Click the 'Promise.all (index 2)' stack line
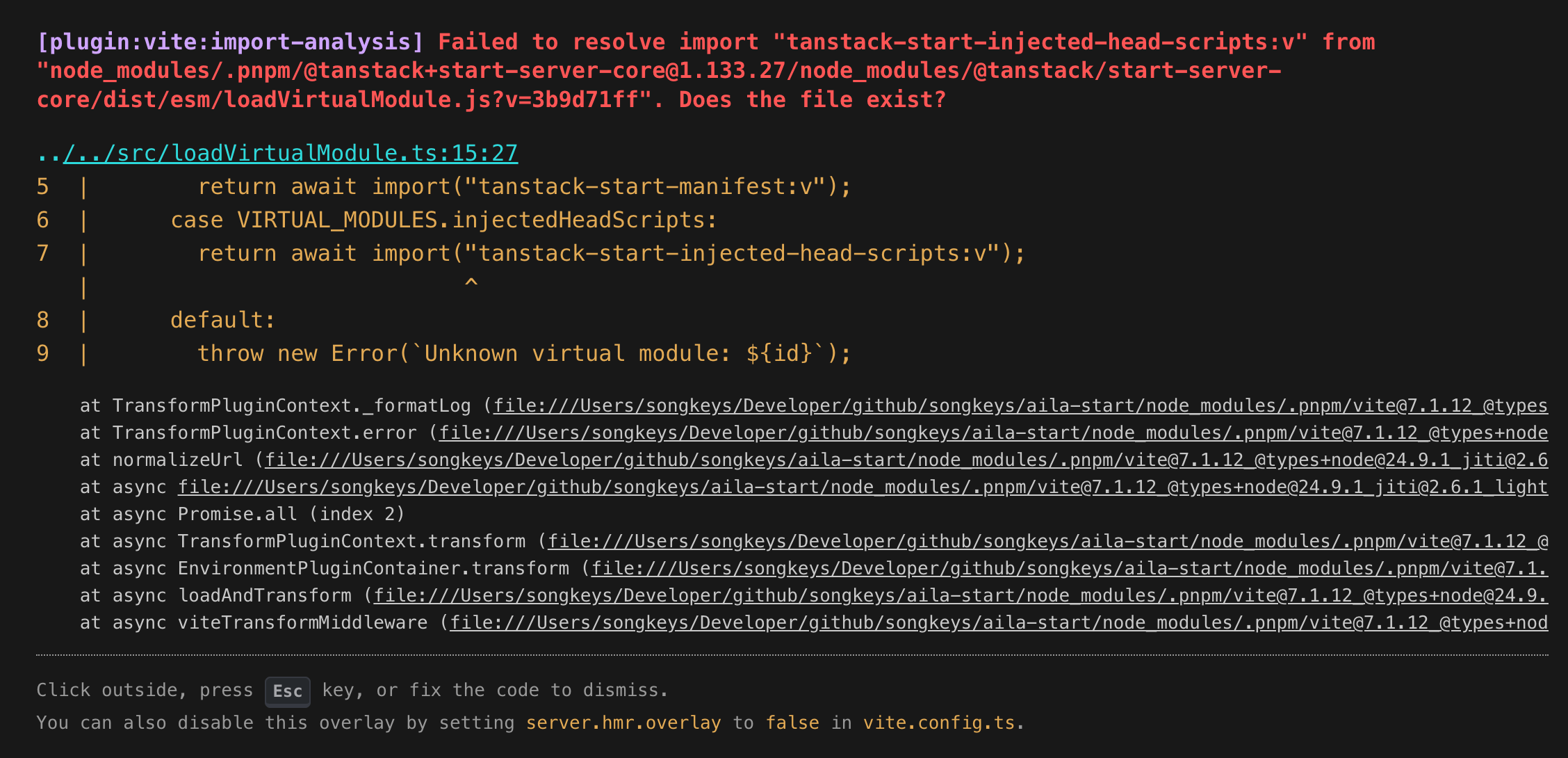 point(291,514)
